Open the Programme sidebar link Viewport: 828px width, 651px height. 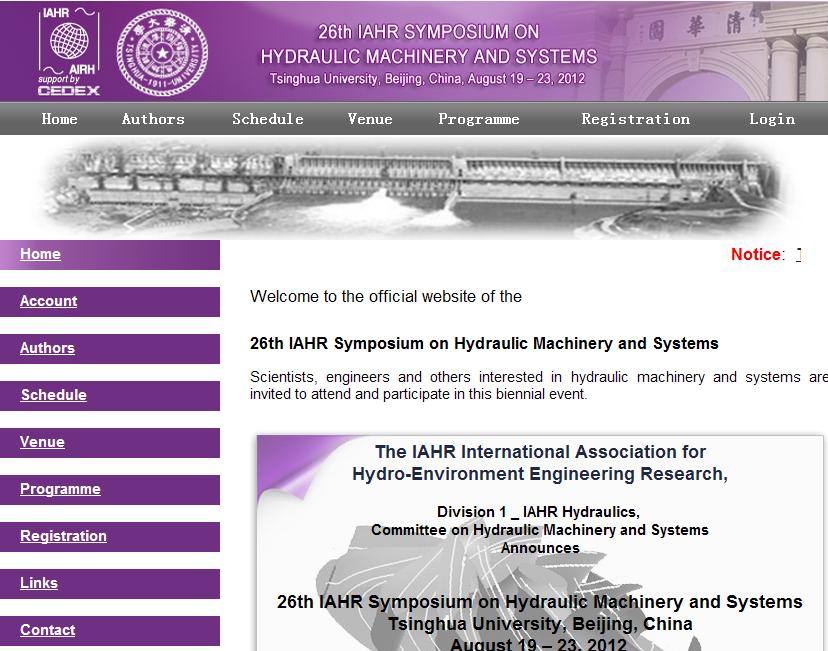coord(60,489)
